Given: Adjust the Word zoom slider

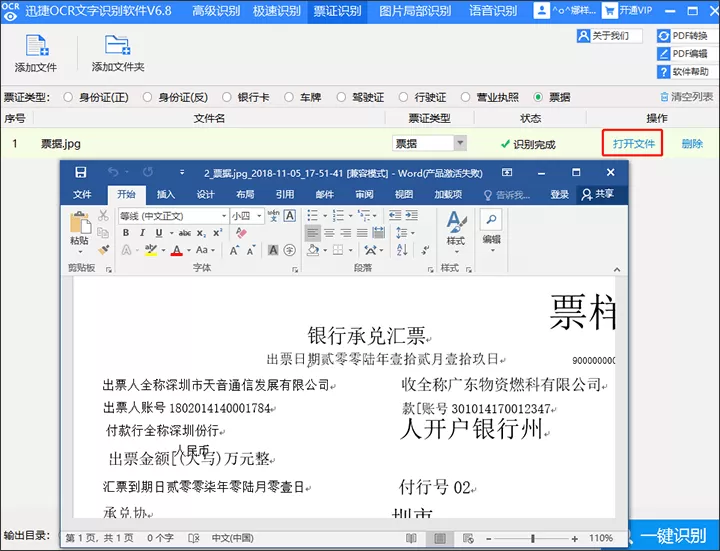Looking at the screenshot, I should pos(533,538).
